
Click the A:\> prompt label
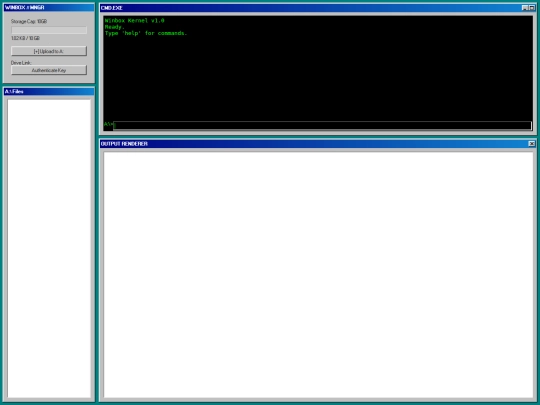(108, 124)
